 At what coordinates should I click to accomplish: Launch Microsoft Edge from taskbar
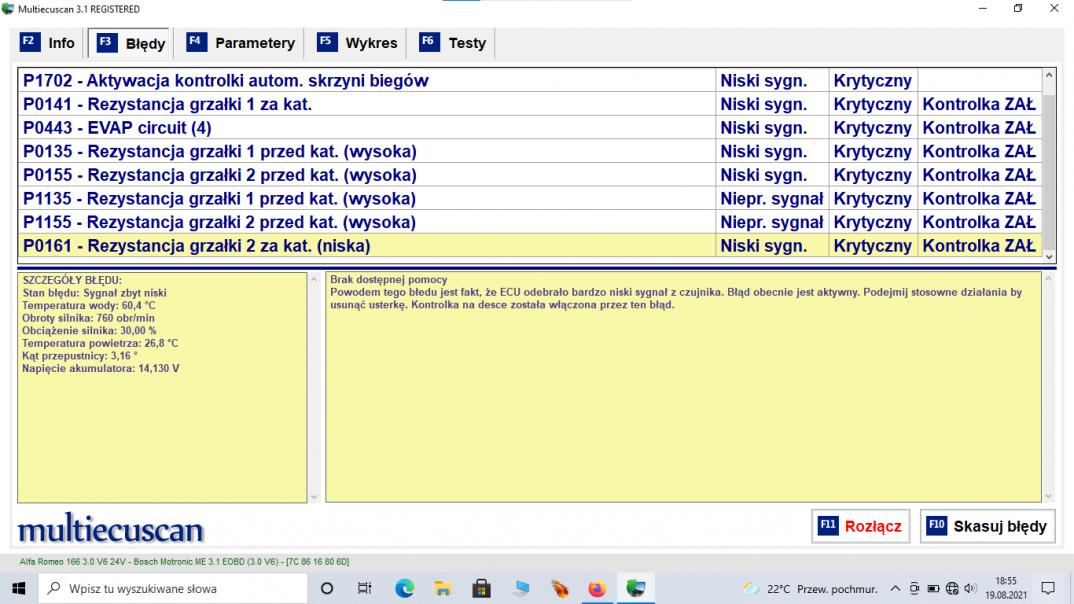tap(404, 589)
